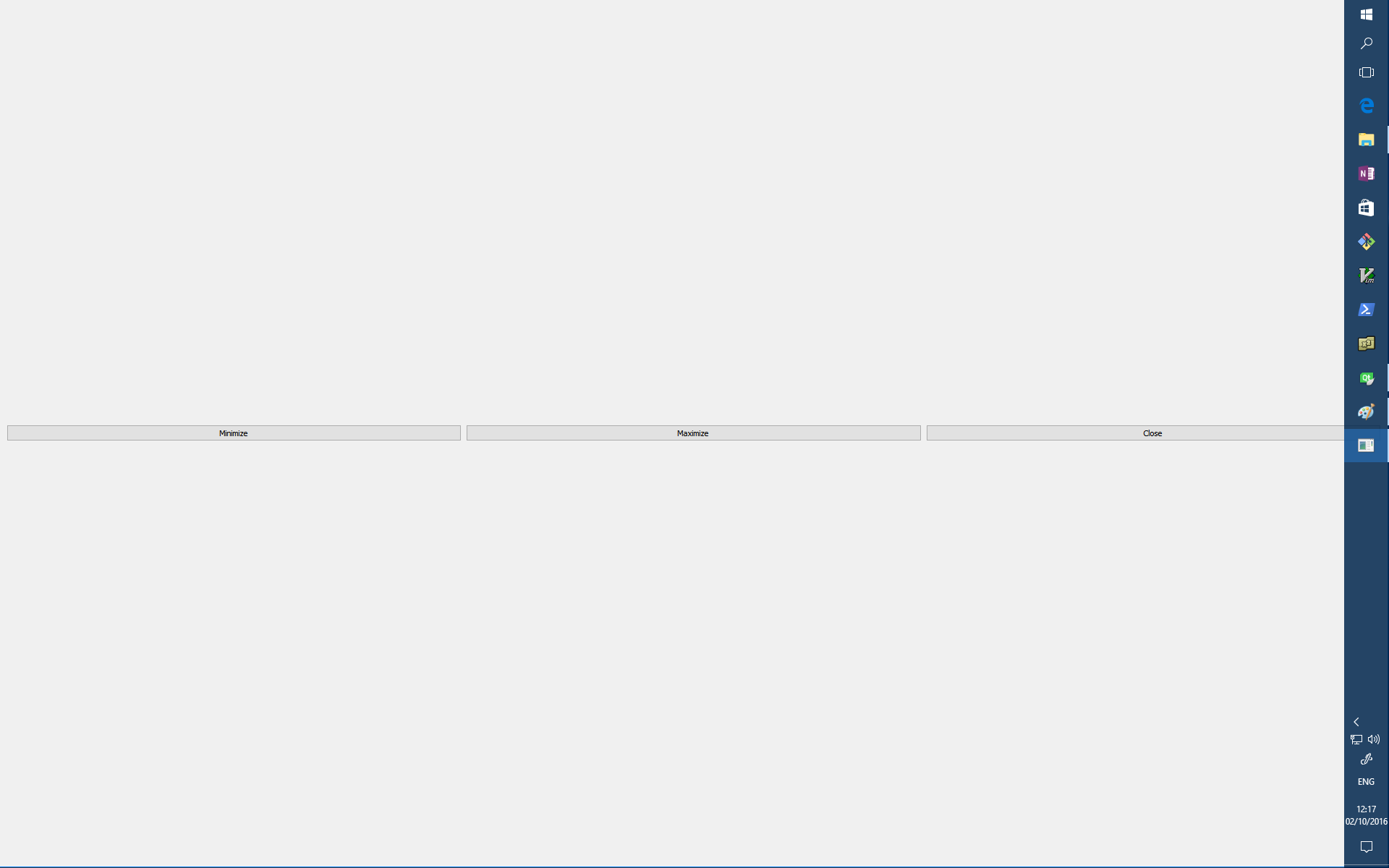The width and height of the screenshot is (1389, 868).
Task: Click the Maximize button
Action: [693, 432]
